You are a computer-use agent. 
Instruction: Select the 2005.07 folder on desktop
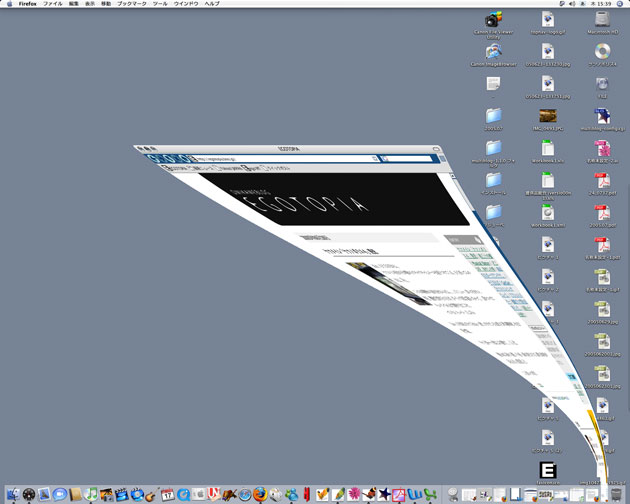(x=493, y=116)
